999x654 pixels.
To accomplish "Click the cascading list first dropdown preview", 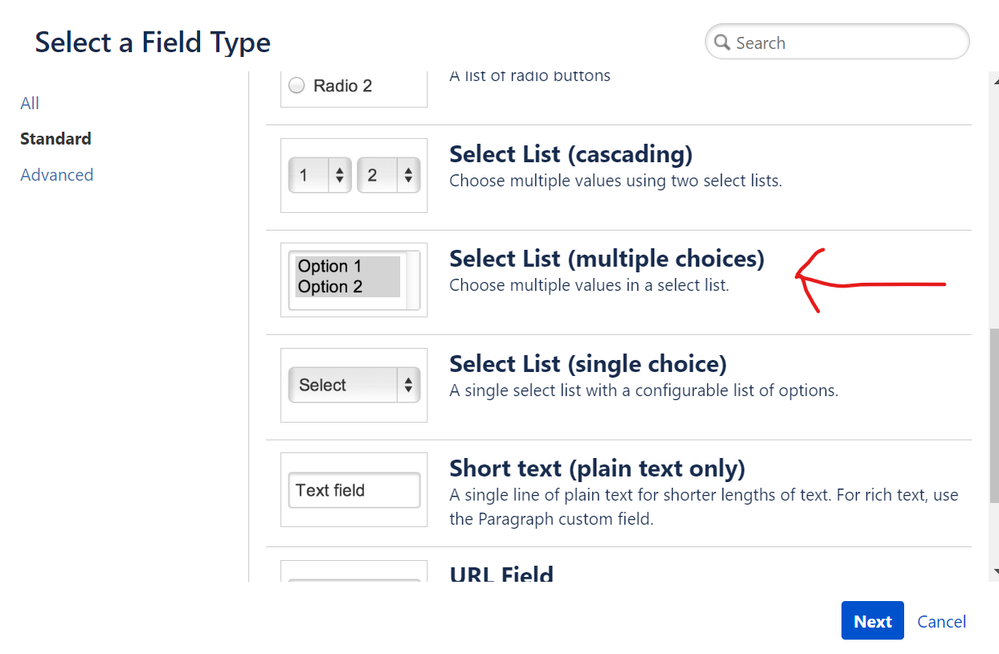I will coord(319,176).
